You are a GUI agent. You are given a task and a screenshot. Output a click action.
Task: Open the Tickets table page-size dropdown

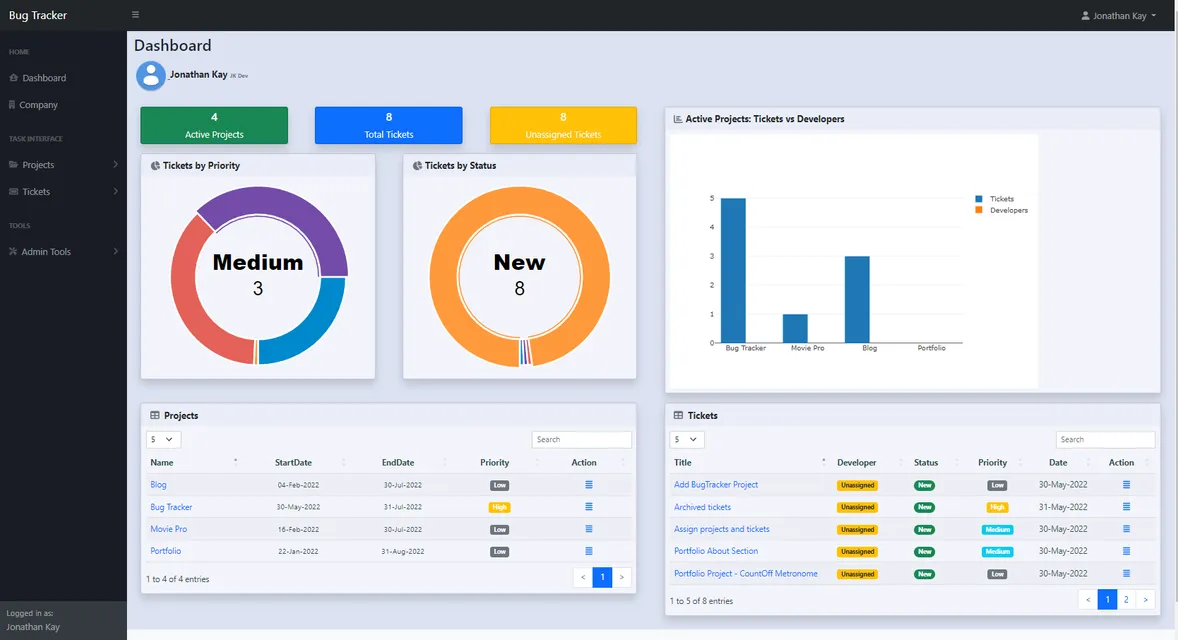click(x=687, y=439)
